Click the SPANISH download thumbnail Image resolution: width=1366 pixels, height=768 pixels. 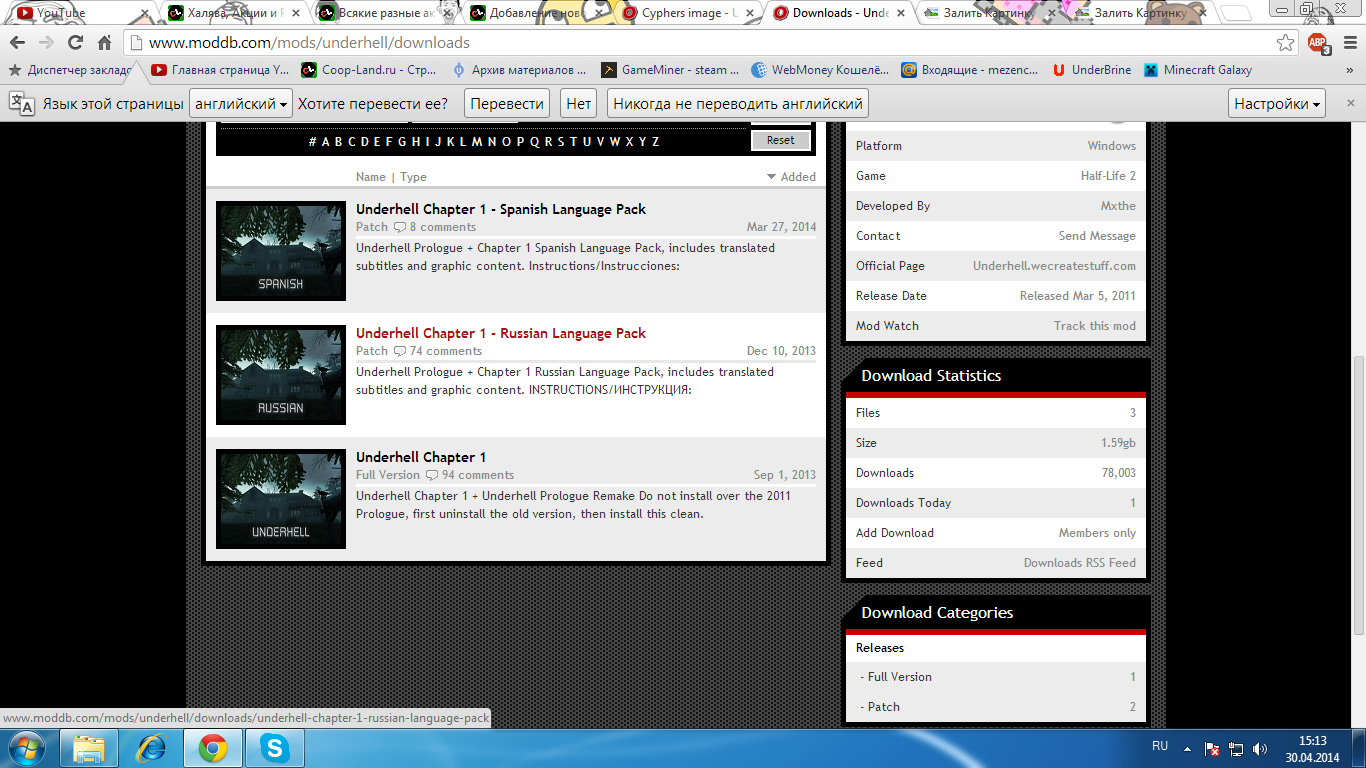pos(281,251)
